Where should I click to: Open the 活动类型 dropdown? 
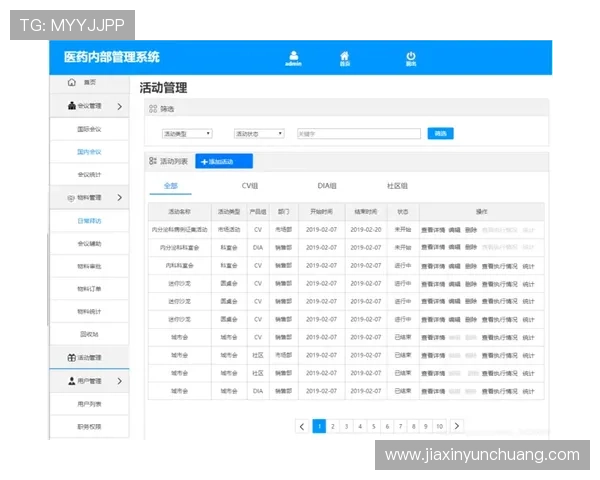187,134
